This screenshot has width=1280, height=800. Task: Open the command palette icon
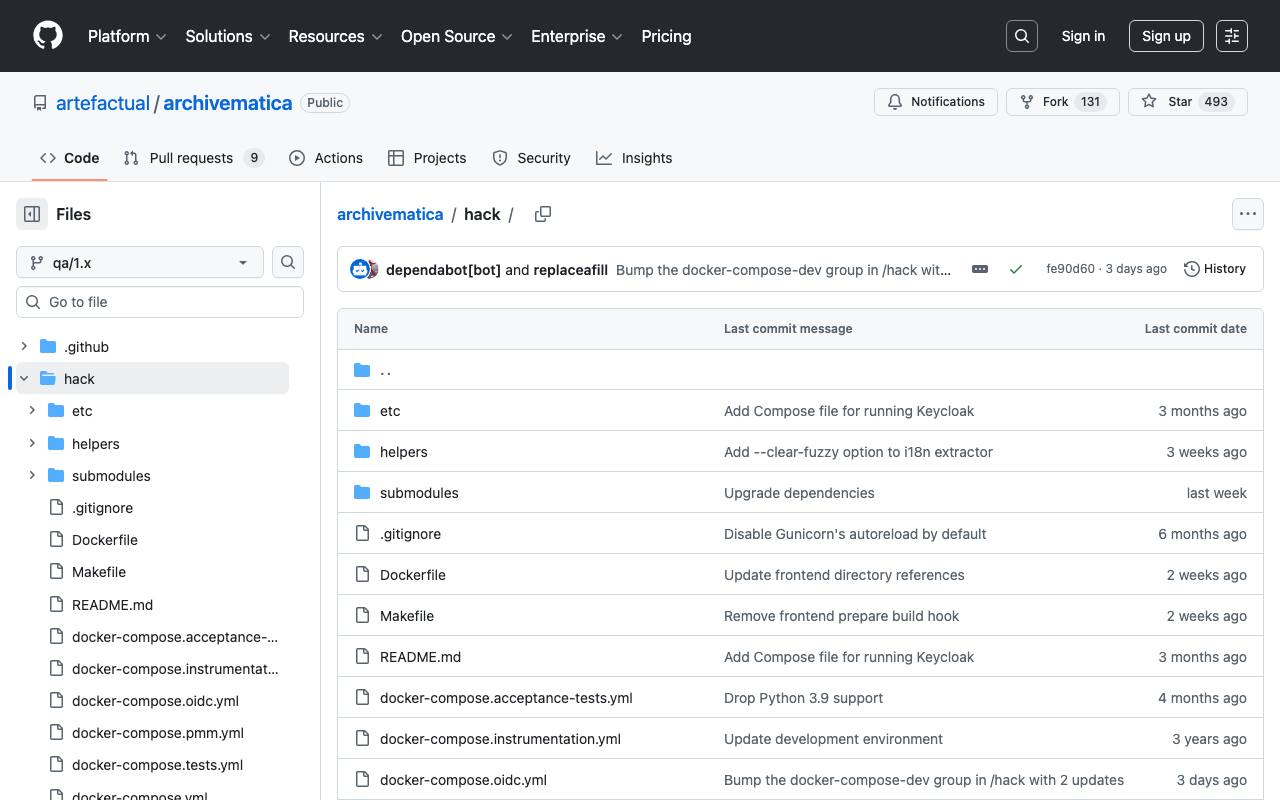(1231, 36)
